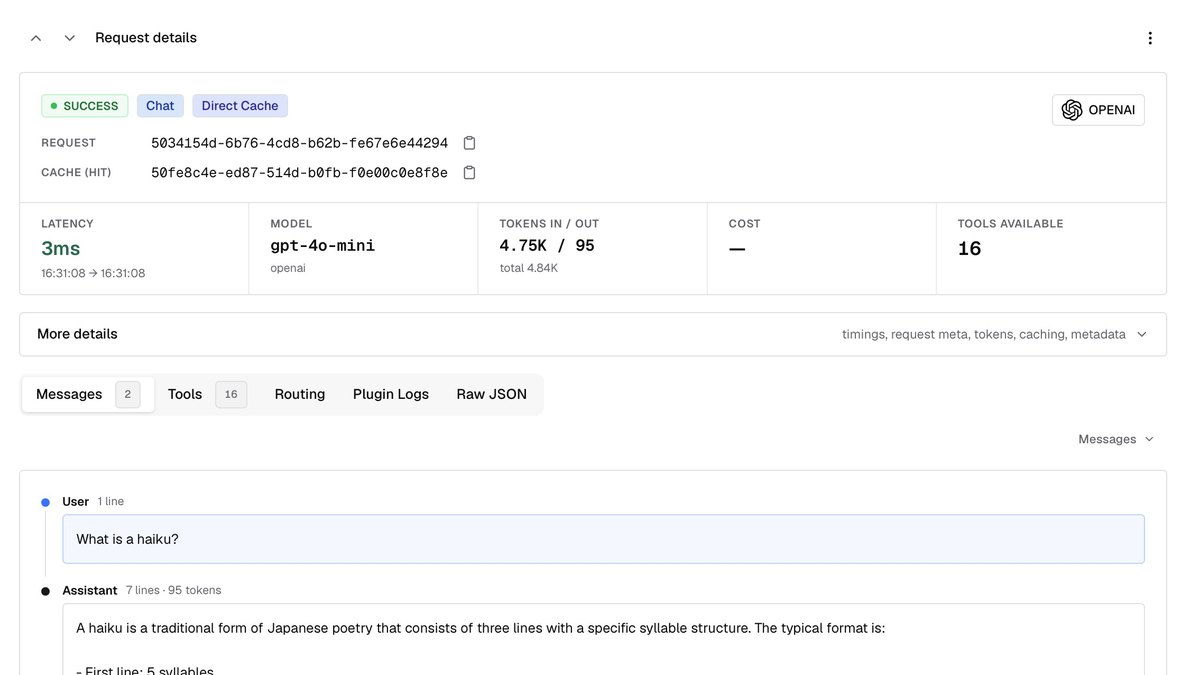The image size is (1200, 675).
Task: Select the Messages tab
Action: coord(88,394)
